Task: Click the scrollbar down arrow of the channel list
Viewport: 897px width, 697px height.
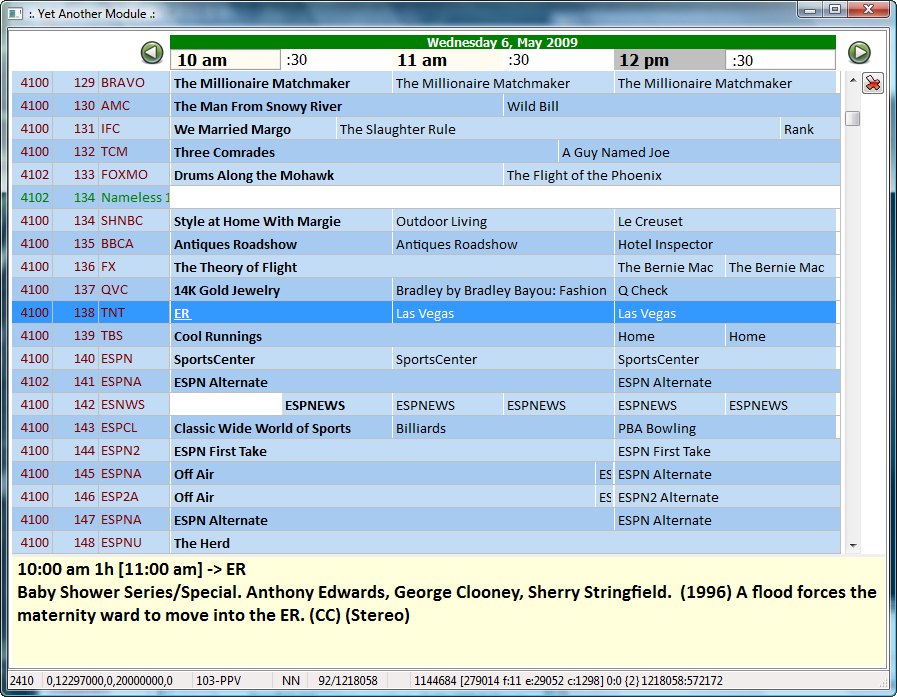Action: click(x=853, y=545)
